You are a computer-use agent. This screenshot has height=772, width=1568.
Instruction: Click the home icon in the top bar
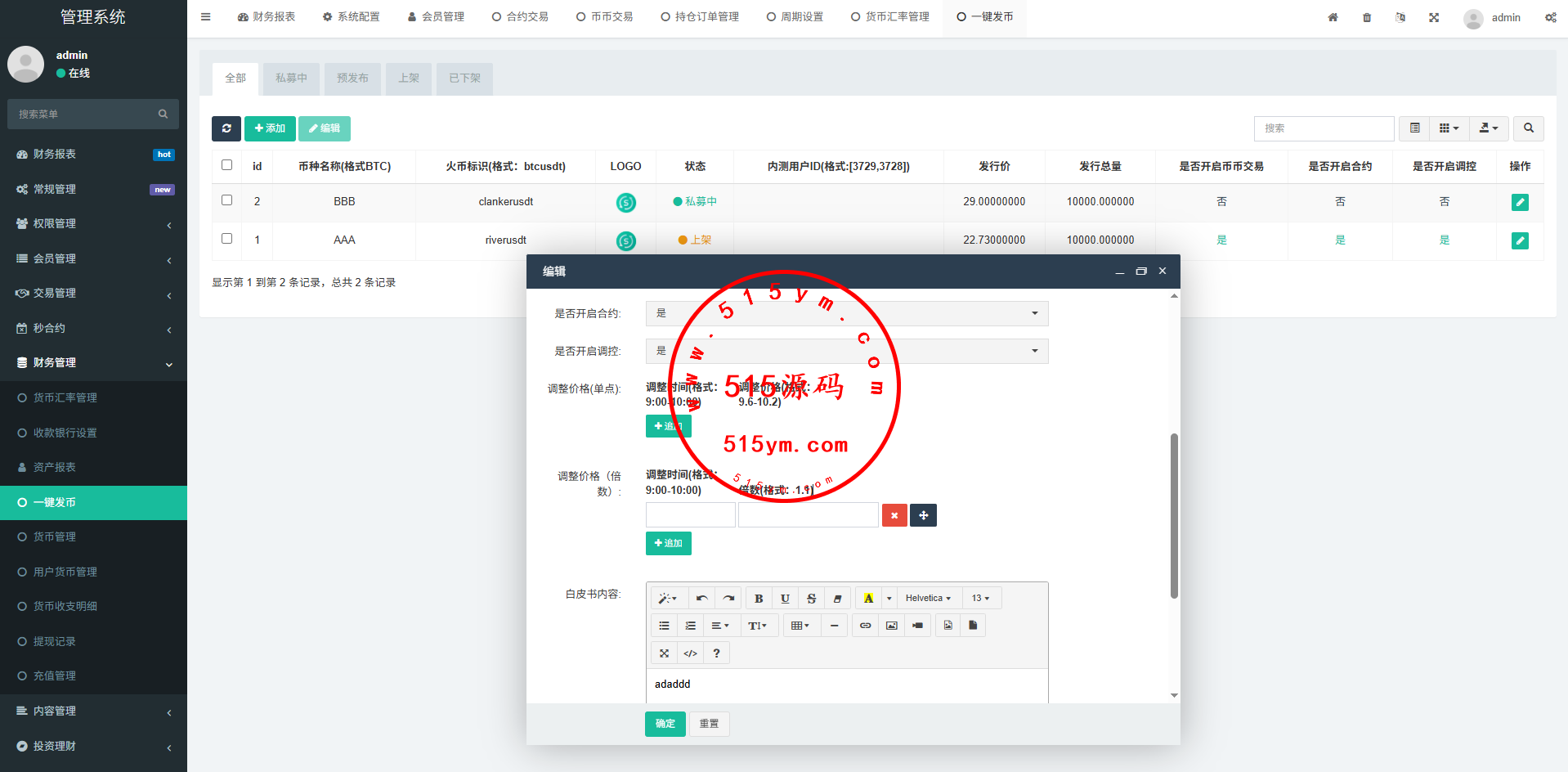pyautogui.click(x=1333, y=17)
